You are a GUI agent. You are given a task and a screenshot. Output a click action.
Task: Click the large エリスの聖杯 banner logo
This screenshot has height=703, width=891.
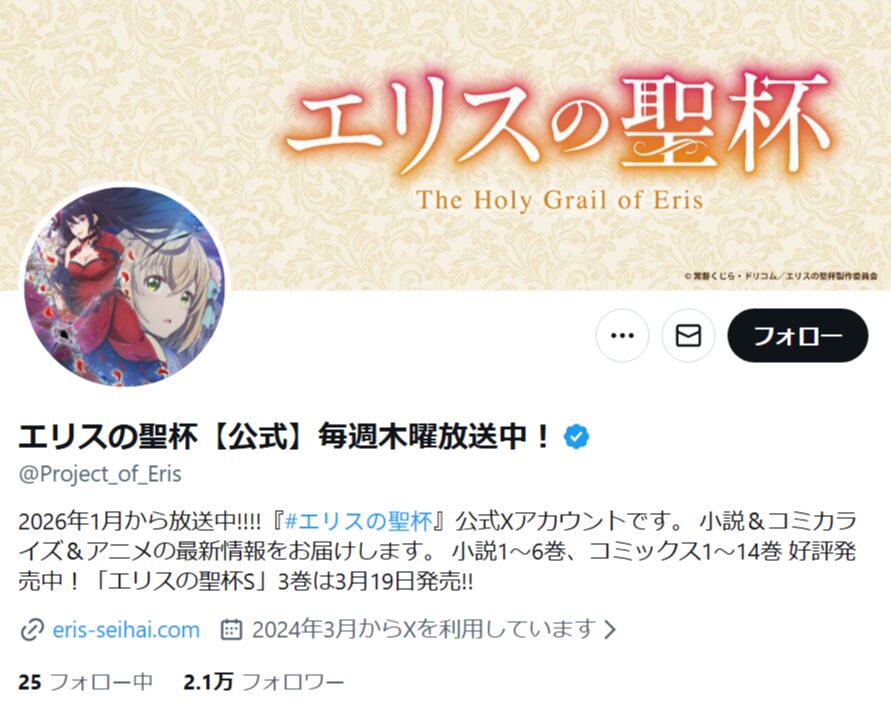point(557,125)
